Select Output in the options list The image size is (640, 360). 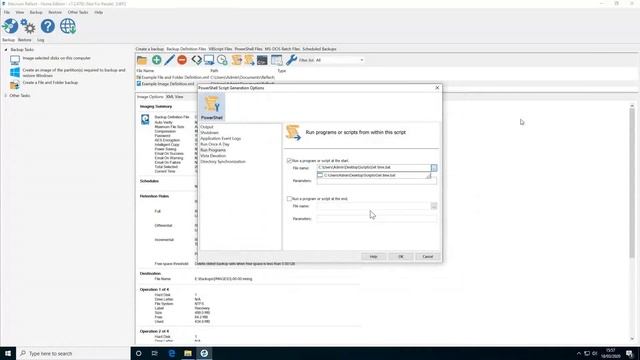point(207,127)
